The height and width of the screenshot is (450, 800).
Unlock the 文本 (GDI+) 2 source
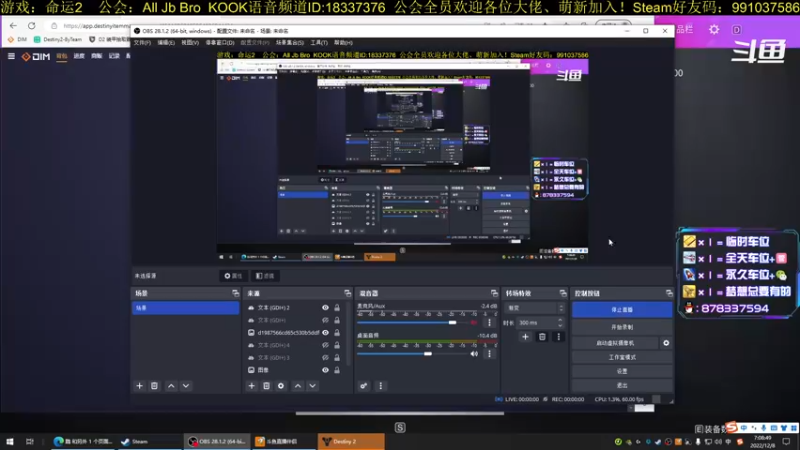coord(337,308)
